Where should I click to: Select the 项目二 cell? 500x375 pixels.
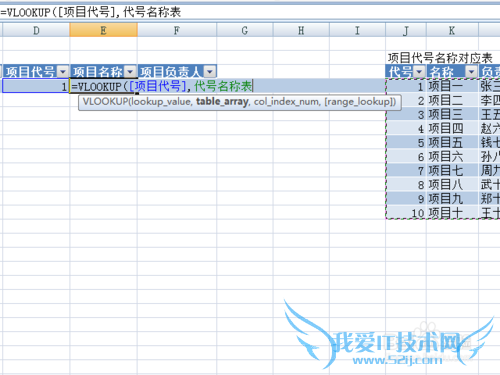point(452,100)
